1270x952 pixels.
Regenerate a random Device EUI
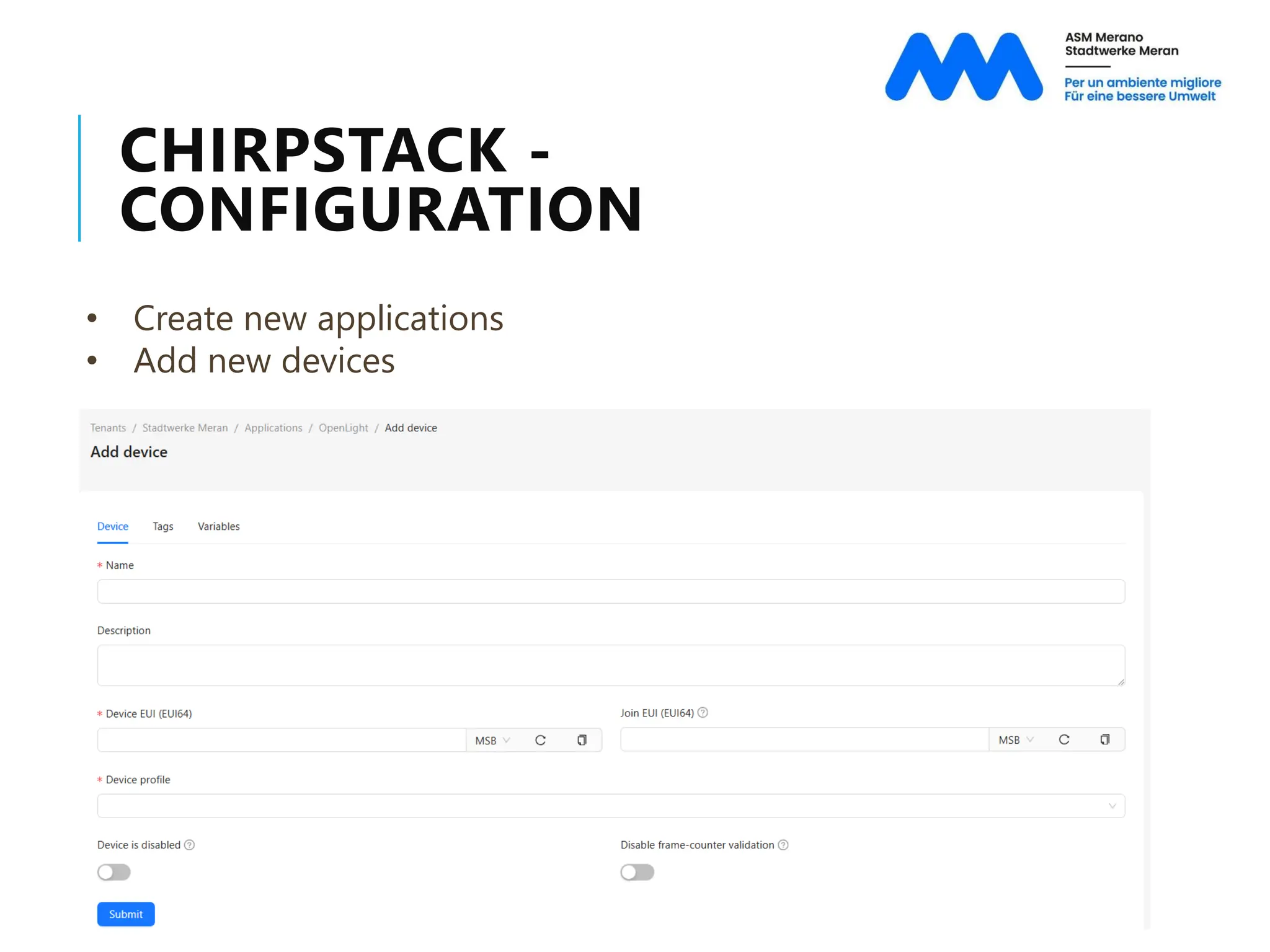540,740
